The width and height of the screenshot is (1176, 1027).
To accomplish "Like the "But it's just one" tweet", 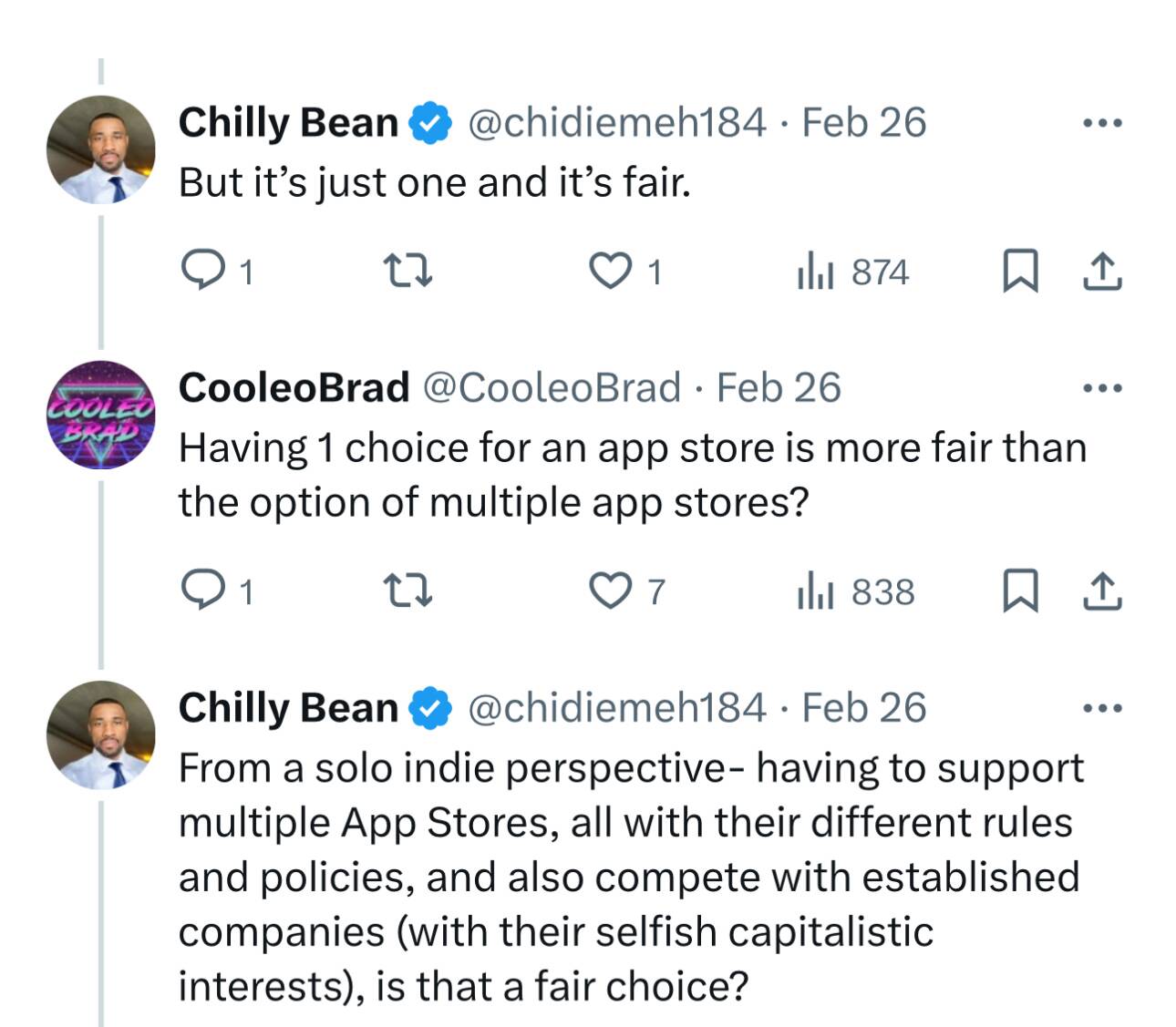I will 610,271.
